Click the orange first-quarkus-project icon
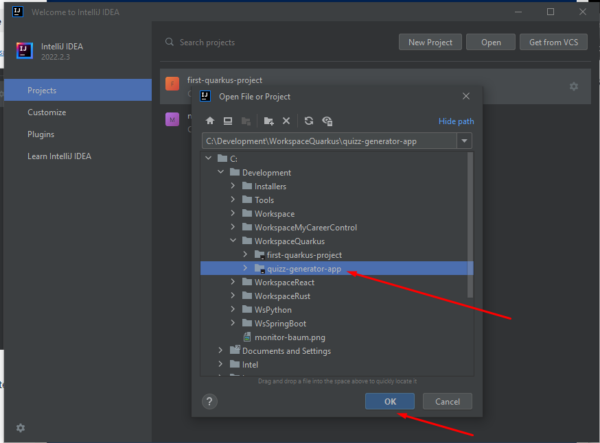 coord(172,84)
